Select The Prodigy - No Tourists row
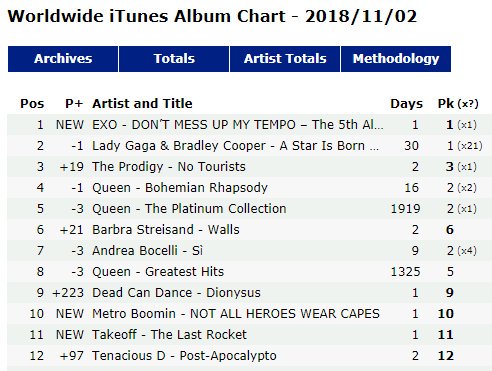Viewport: 492px width, 371px height. point(249,167)
